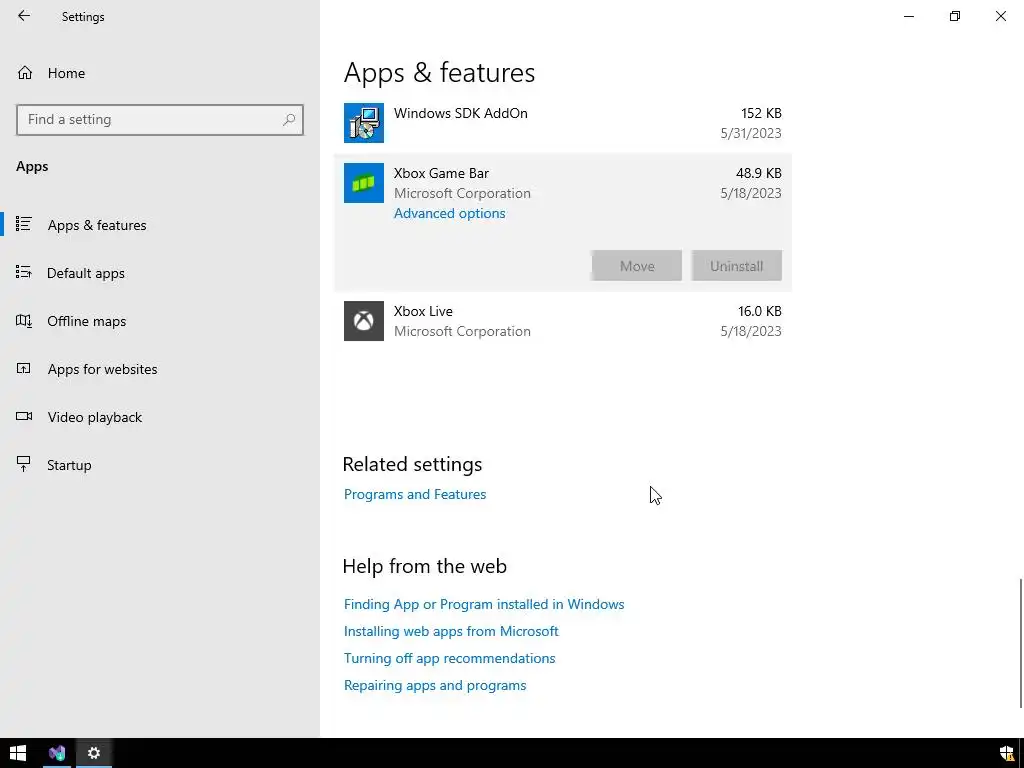The height and width of the screenshot is (768, 1024).
Task: Select the Video playback sidebar icon
Action: pos(24,416)
